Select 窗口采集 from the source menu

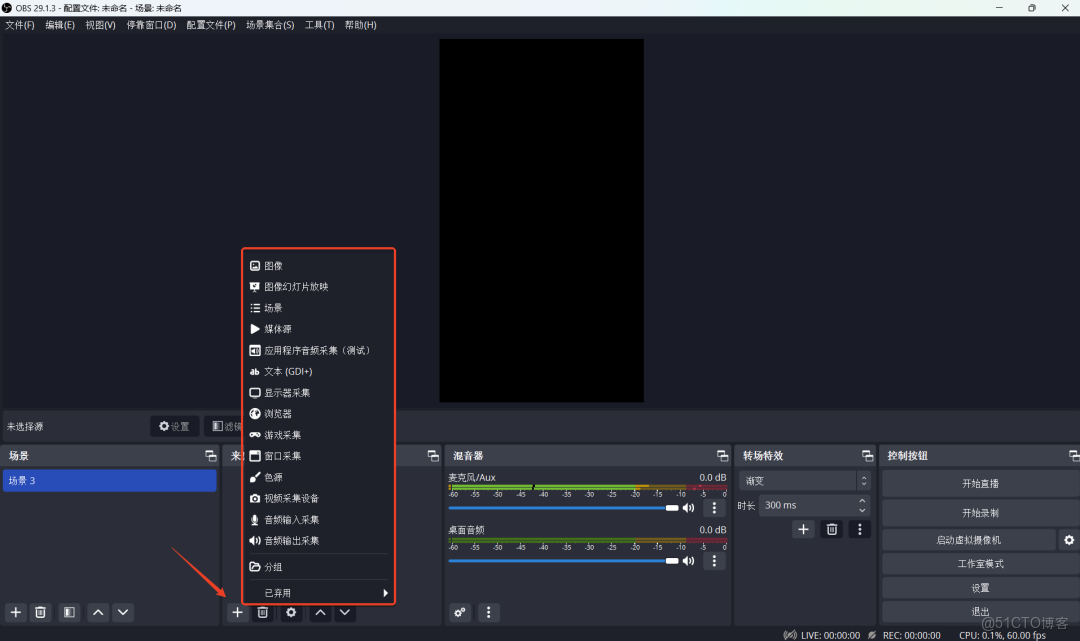[x=285, y=455]
